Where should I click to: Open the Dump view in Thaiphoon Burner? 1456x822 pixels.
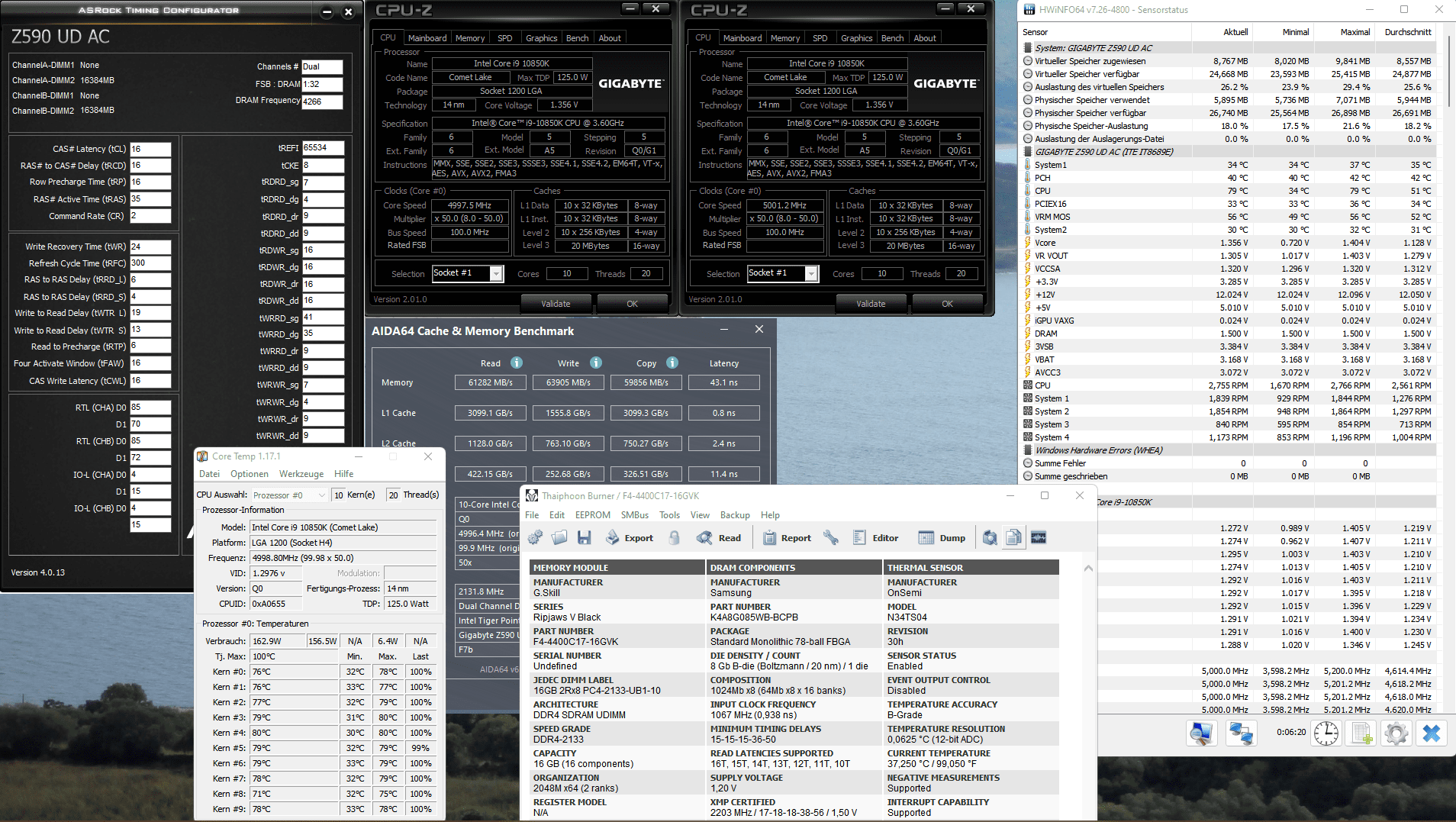coord(942,537)
